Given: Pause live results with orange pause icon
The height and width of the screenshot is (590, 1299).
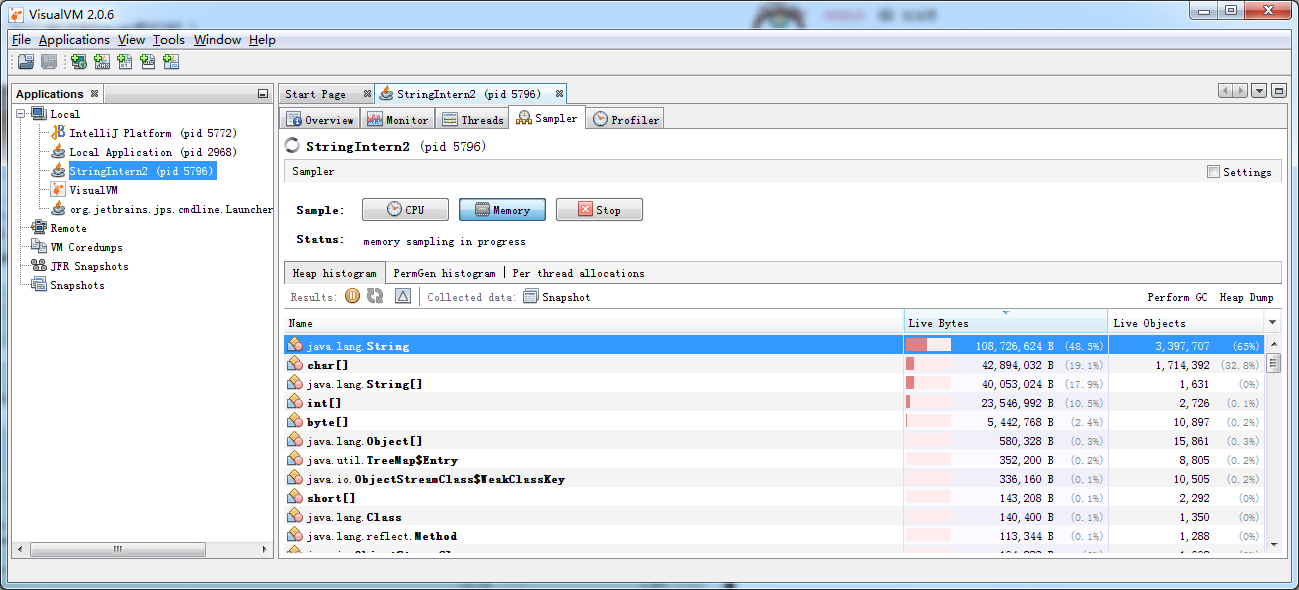Looking at the screenshot, I should [x=352, y=296].
